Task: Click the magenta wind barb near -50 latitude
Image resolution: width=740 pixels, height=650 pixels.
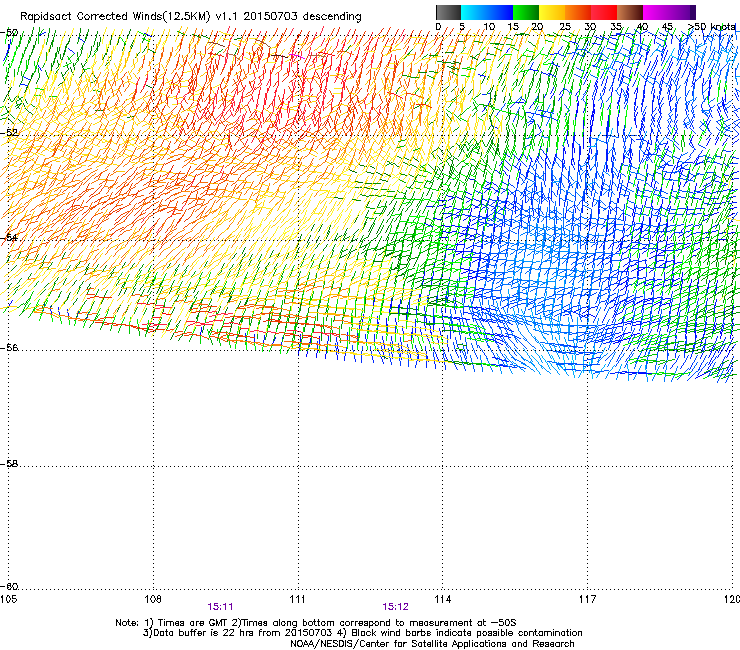Action: click(296, 56)
